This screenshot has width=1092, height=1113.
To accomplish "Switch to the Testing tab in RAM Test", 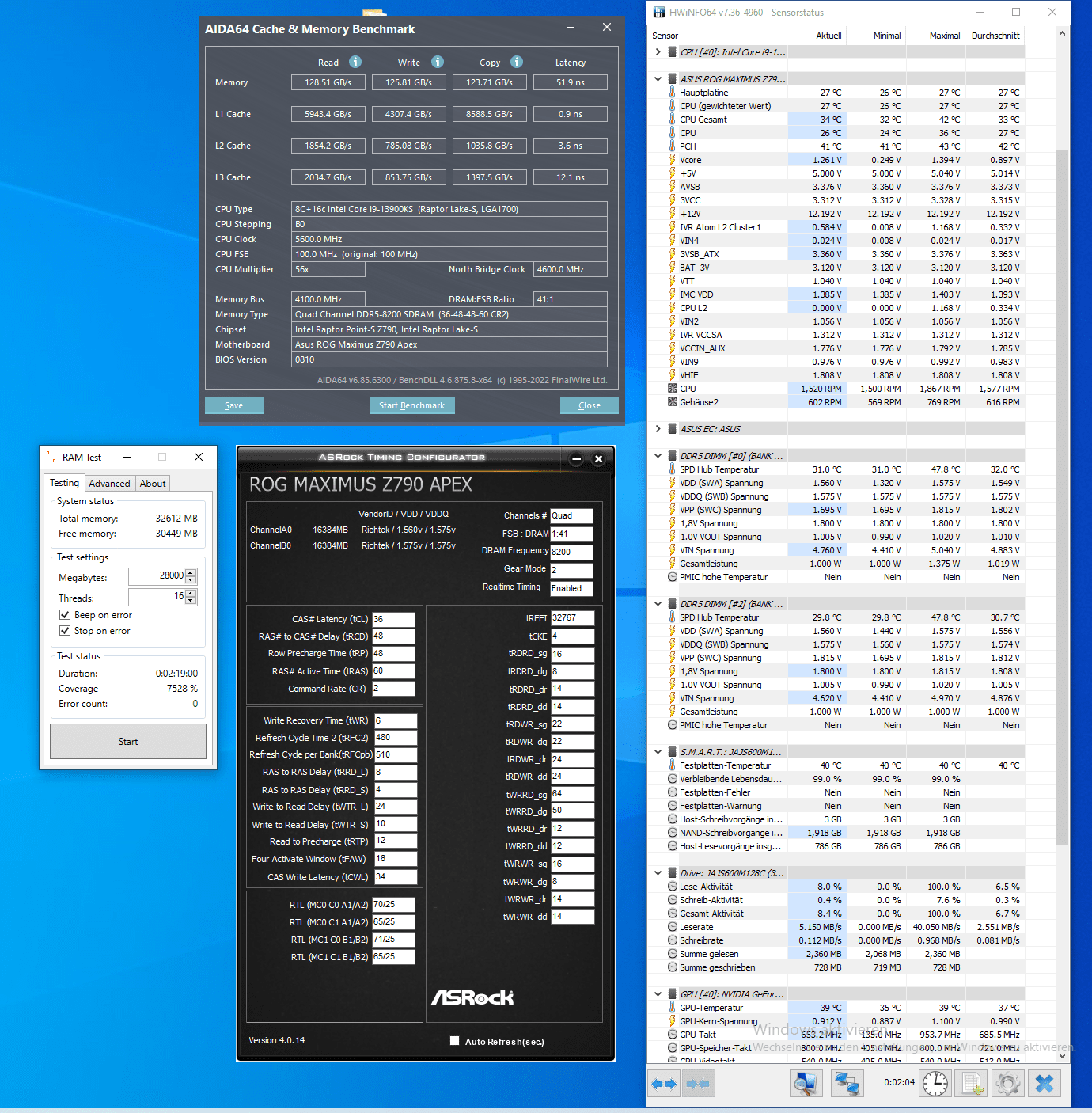I will pos(64,483).
